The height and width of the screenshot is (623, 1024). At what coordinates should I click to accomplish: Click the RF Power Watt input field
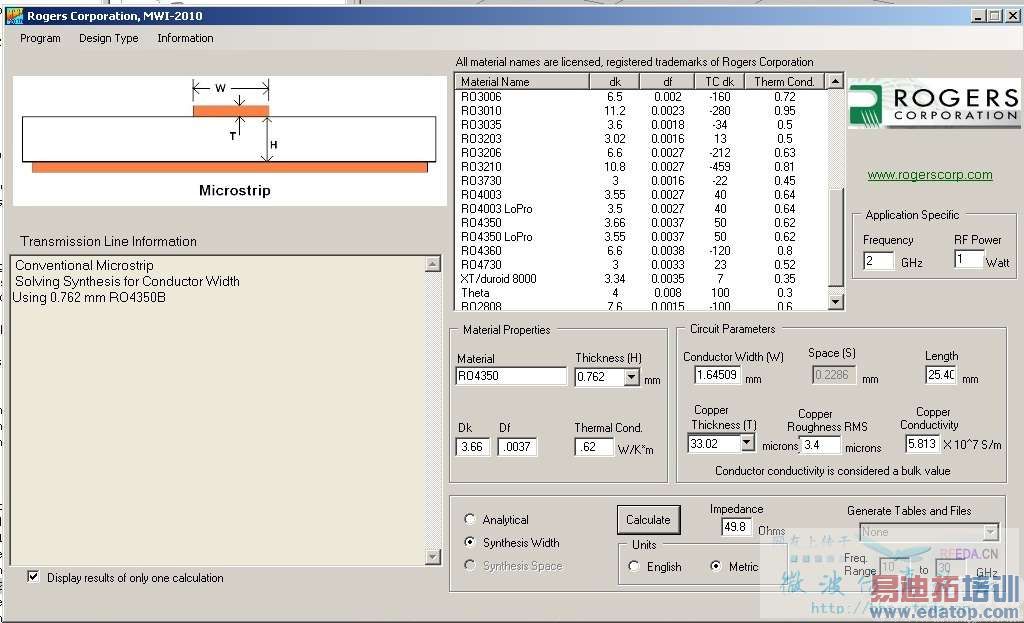[968, 260]
